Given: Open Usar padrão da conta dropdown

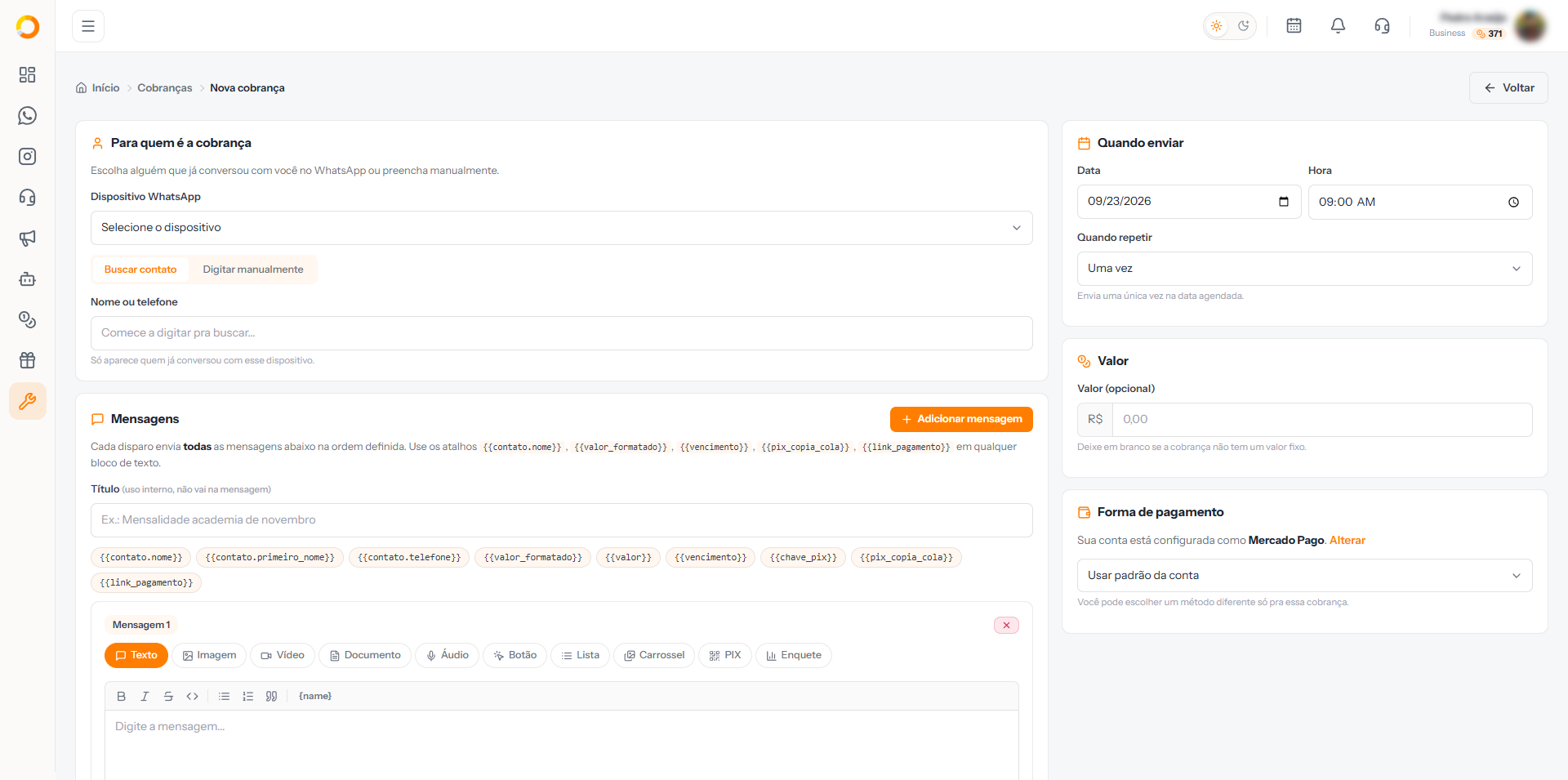Looking at the screenshot, I should pyautogui.click(x=1304, y=576).
